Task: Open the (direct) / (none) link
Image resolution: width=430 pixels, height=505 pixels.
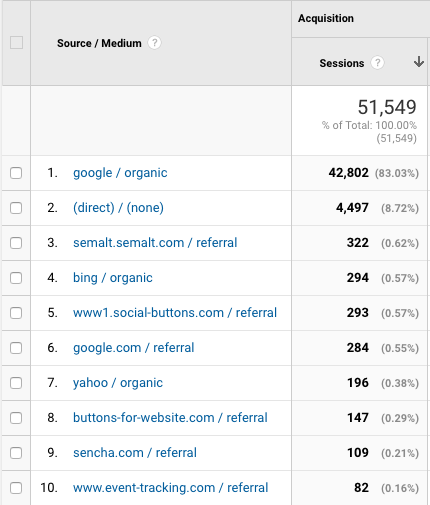Action: 118,208
